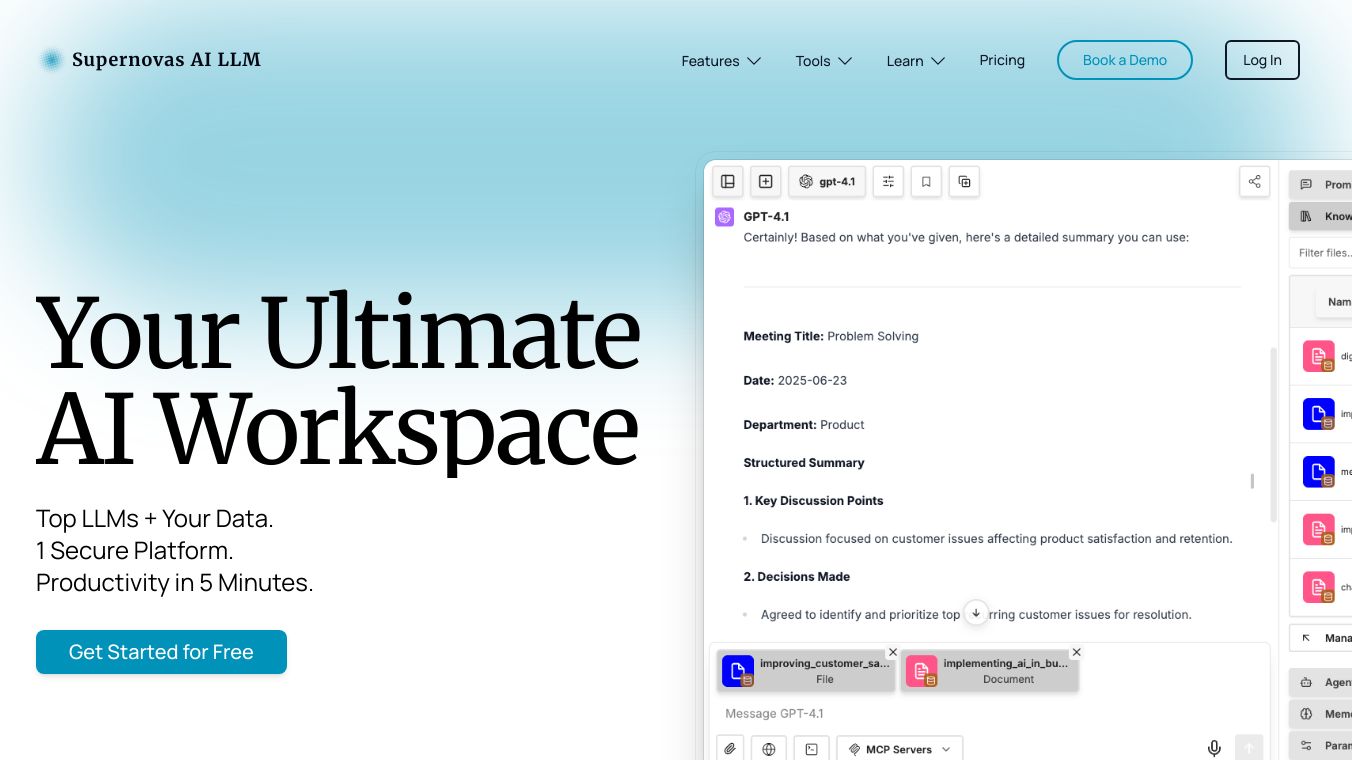Click the paperclip attach file icon
1352x760 pixels.
coord(731,748)
